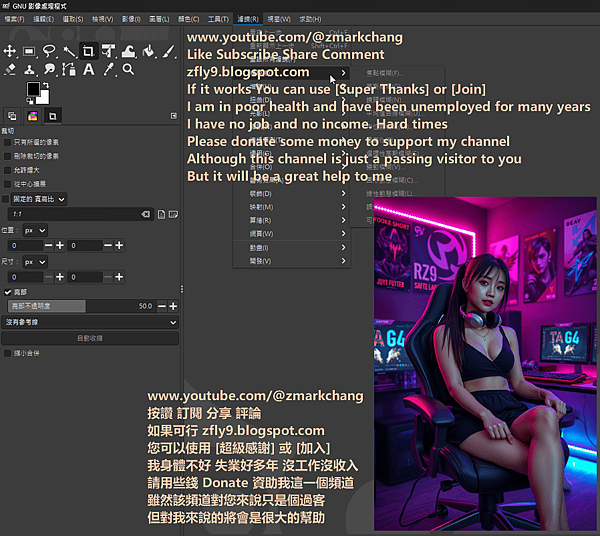This screenshot has height=536, width=600.
Task: Select the Paths tool
Action: [x=69, y=70]
